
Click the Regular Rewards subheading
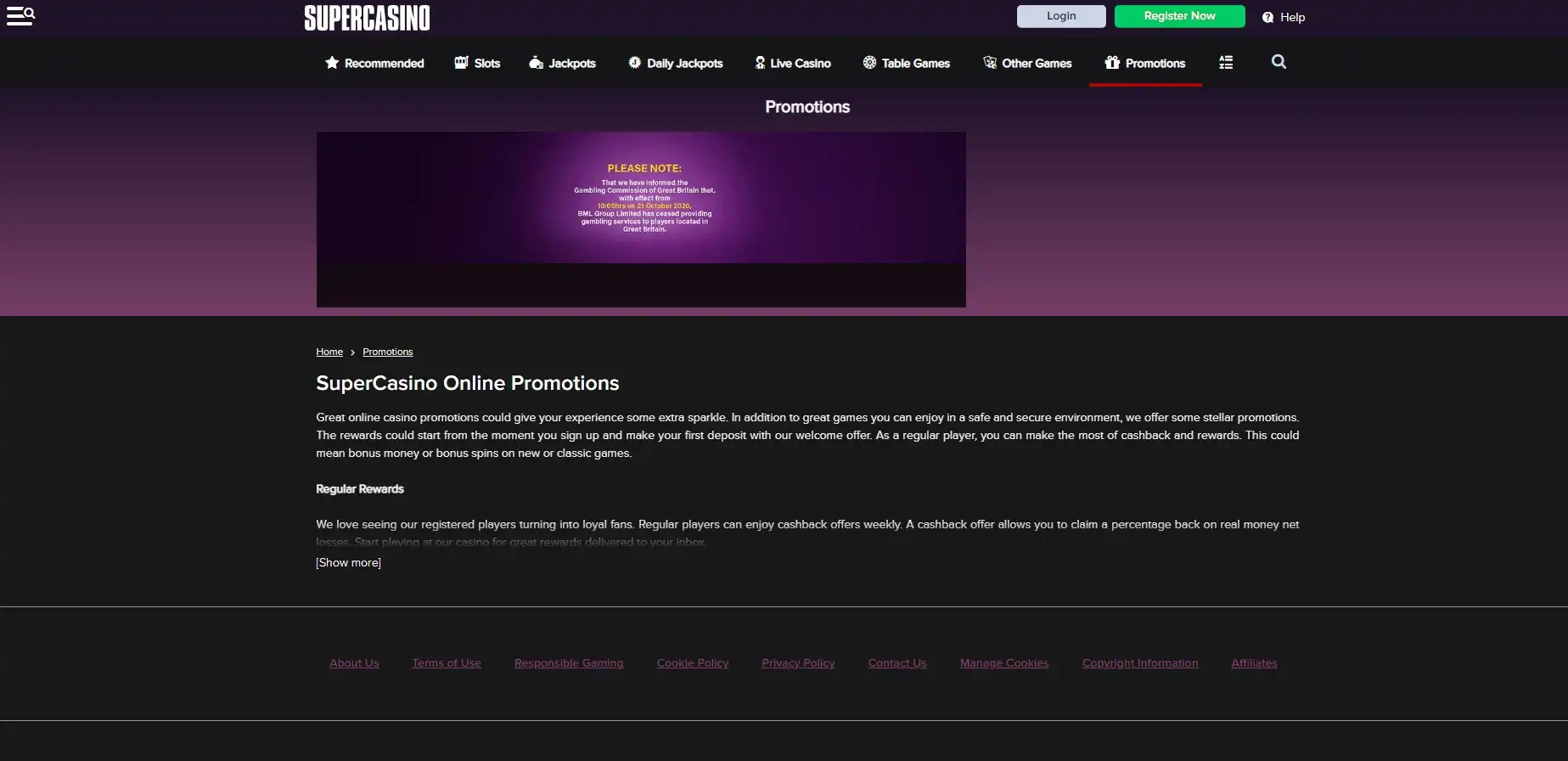tap(360, 489)
